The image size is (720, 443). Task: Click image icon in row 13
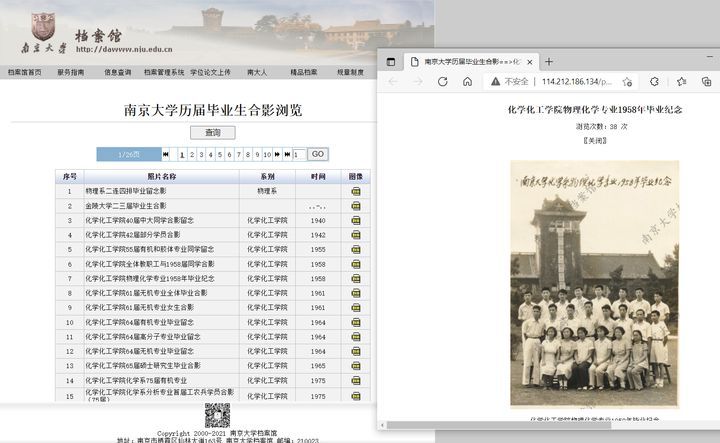click(355, 366)
